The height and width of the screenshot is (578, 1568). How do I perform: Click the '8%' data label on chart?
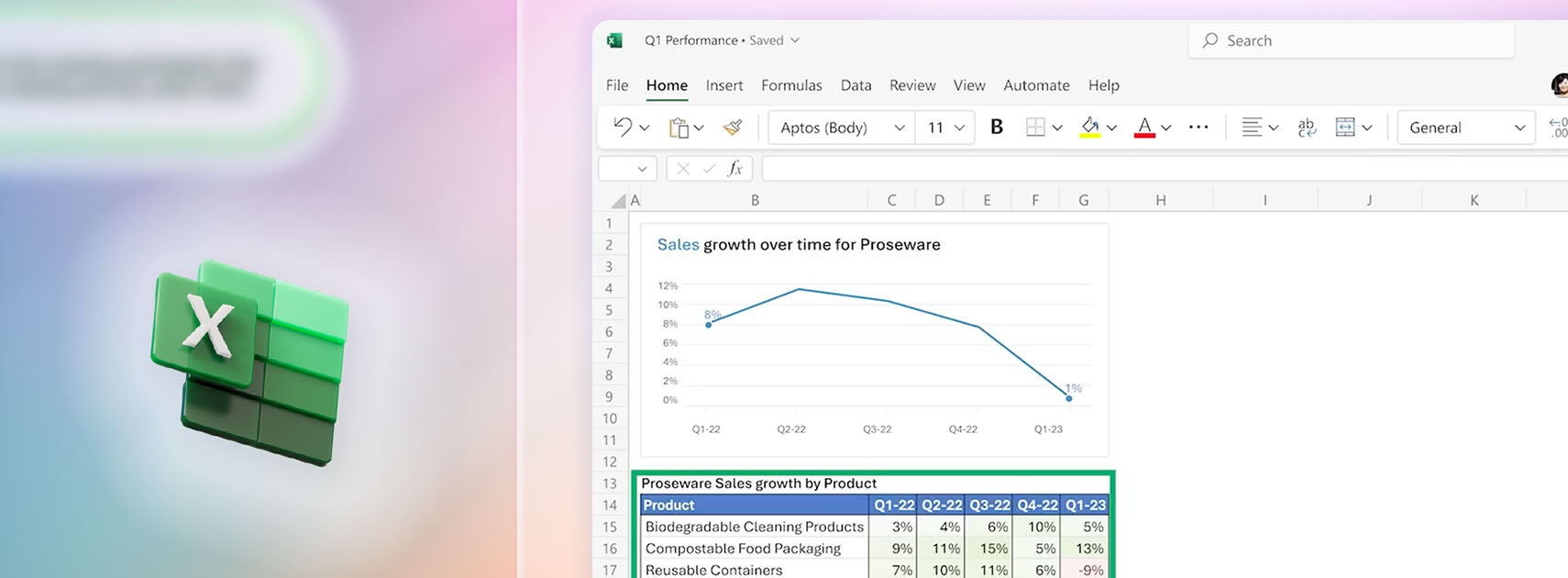pyautogui.click(x=712, y=315)
